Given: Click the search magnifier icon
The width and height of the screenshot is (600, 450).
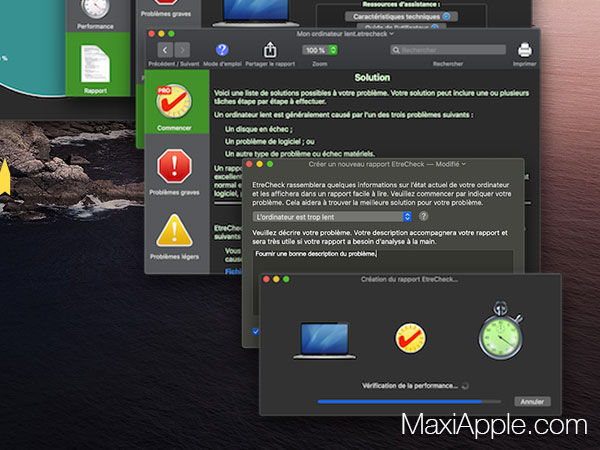Looking at the screenshot, I should [x=396, y=50].
